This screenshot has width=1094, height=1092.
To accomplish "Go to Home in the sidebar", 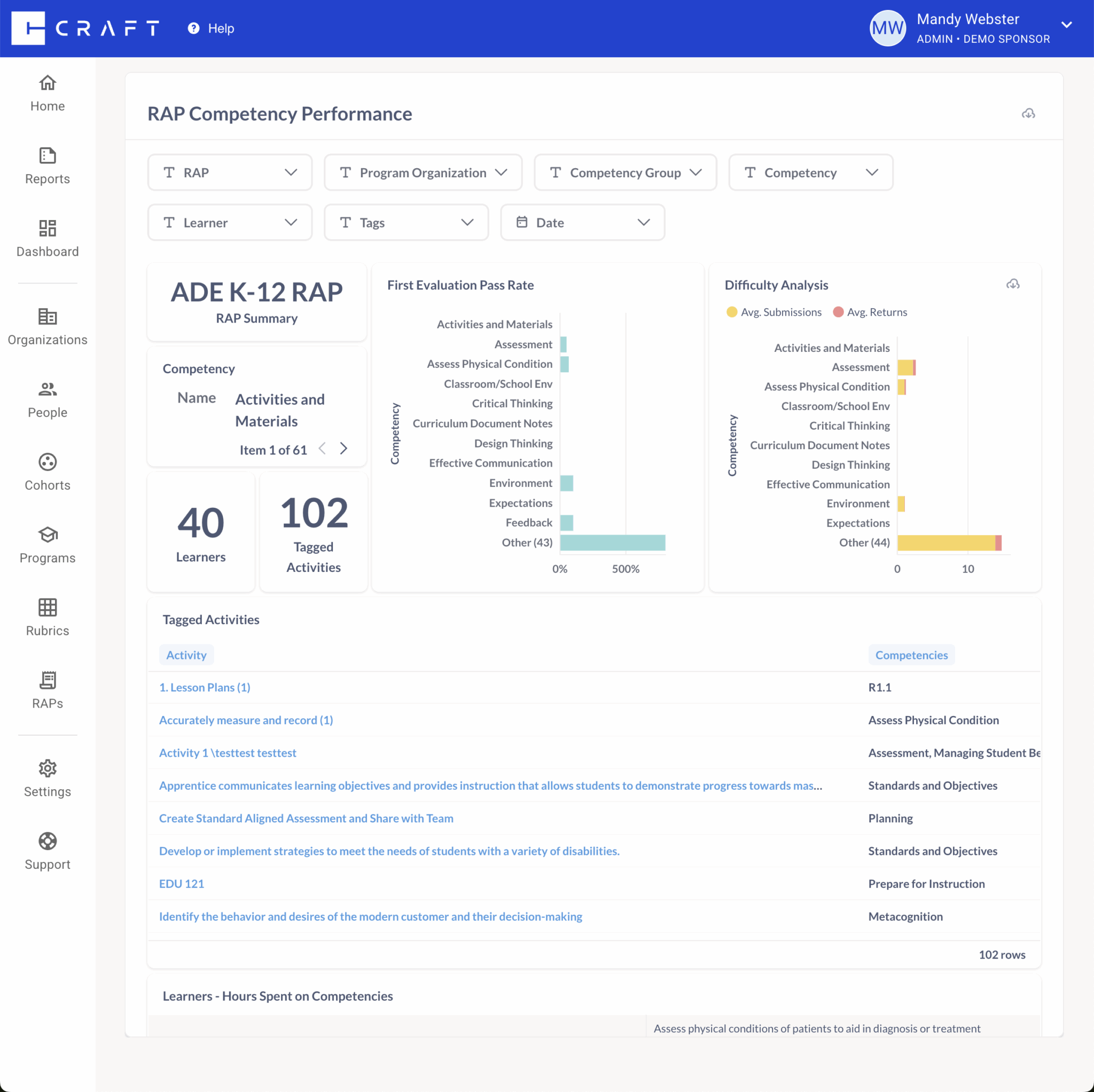I will [48, 93].
